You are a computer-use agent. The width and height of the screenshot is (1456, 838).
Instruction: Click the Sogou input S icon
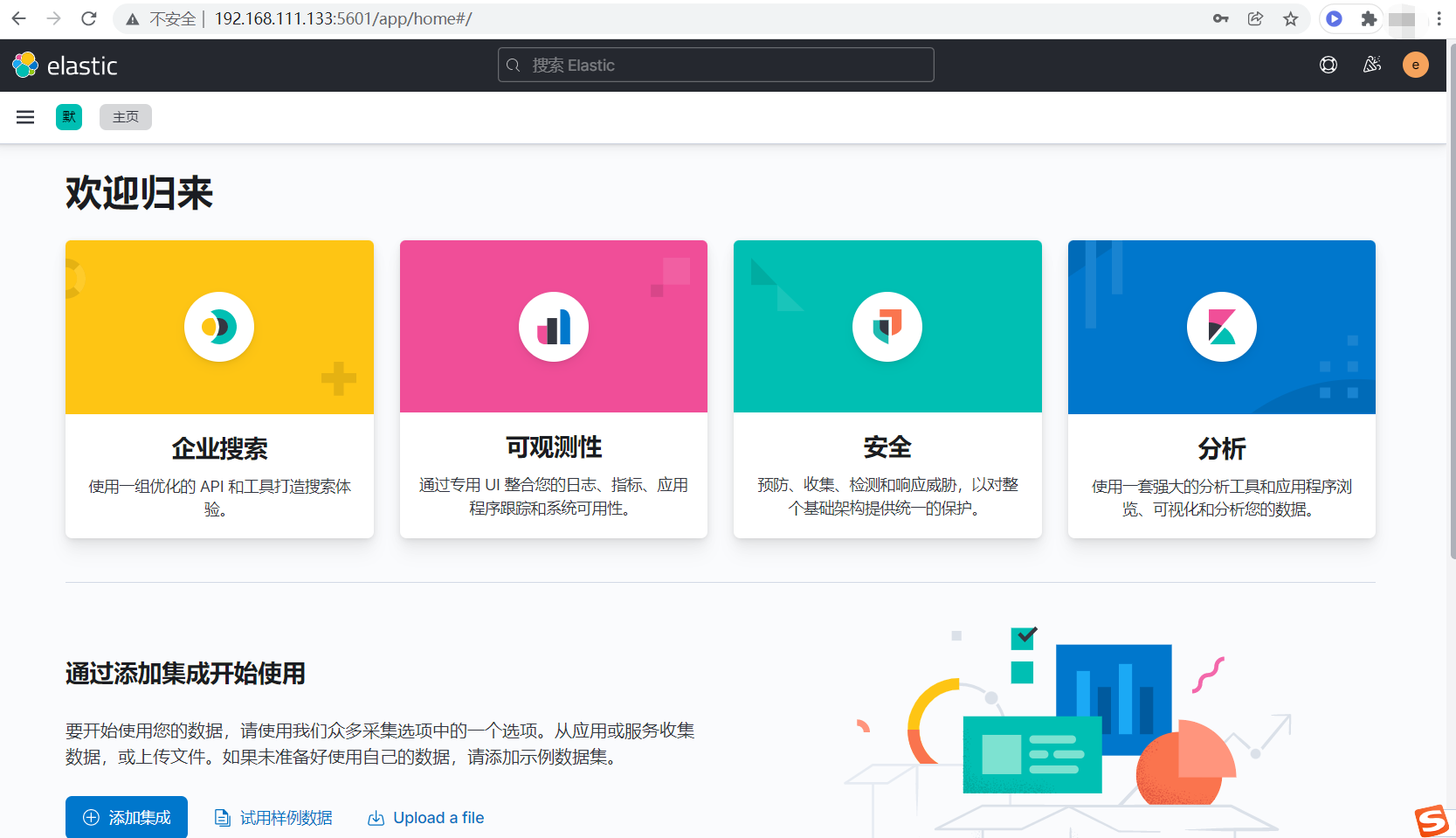[1433, 821]
